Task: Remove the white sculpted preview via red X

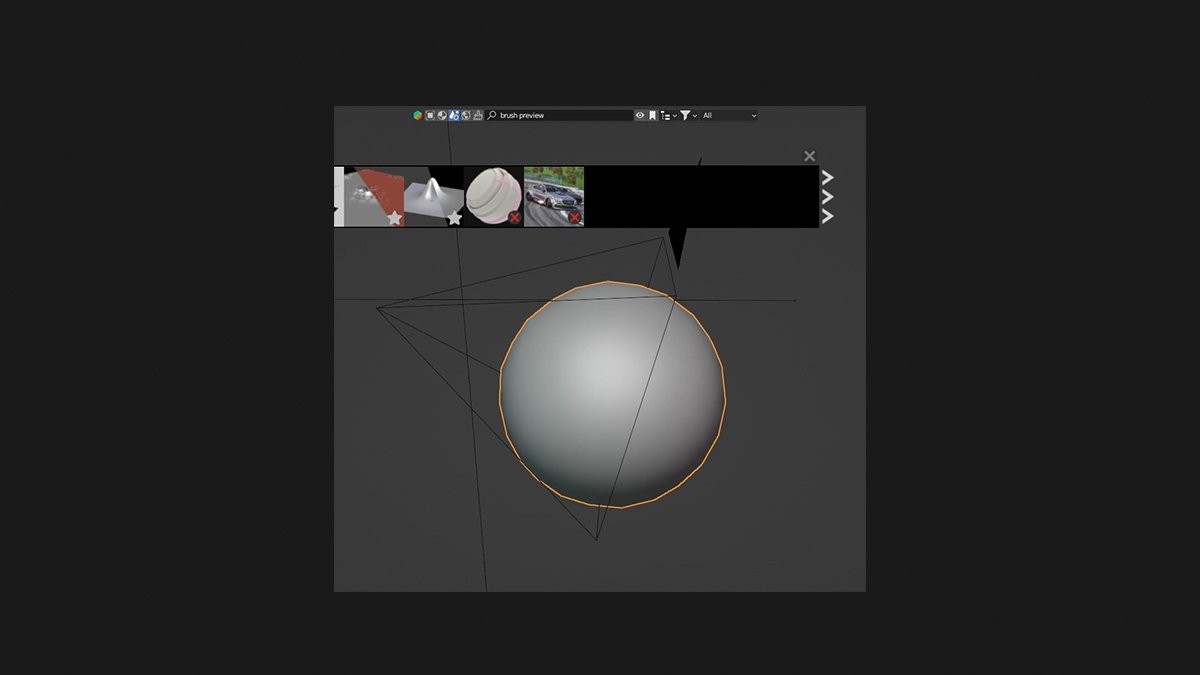Action: (513, 218)
